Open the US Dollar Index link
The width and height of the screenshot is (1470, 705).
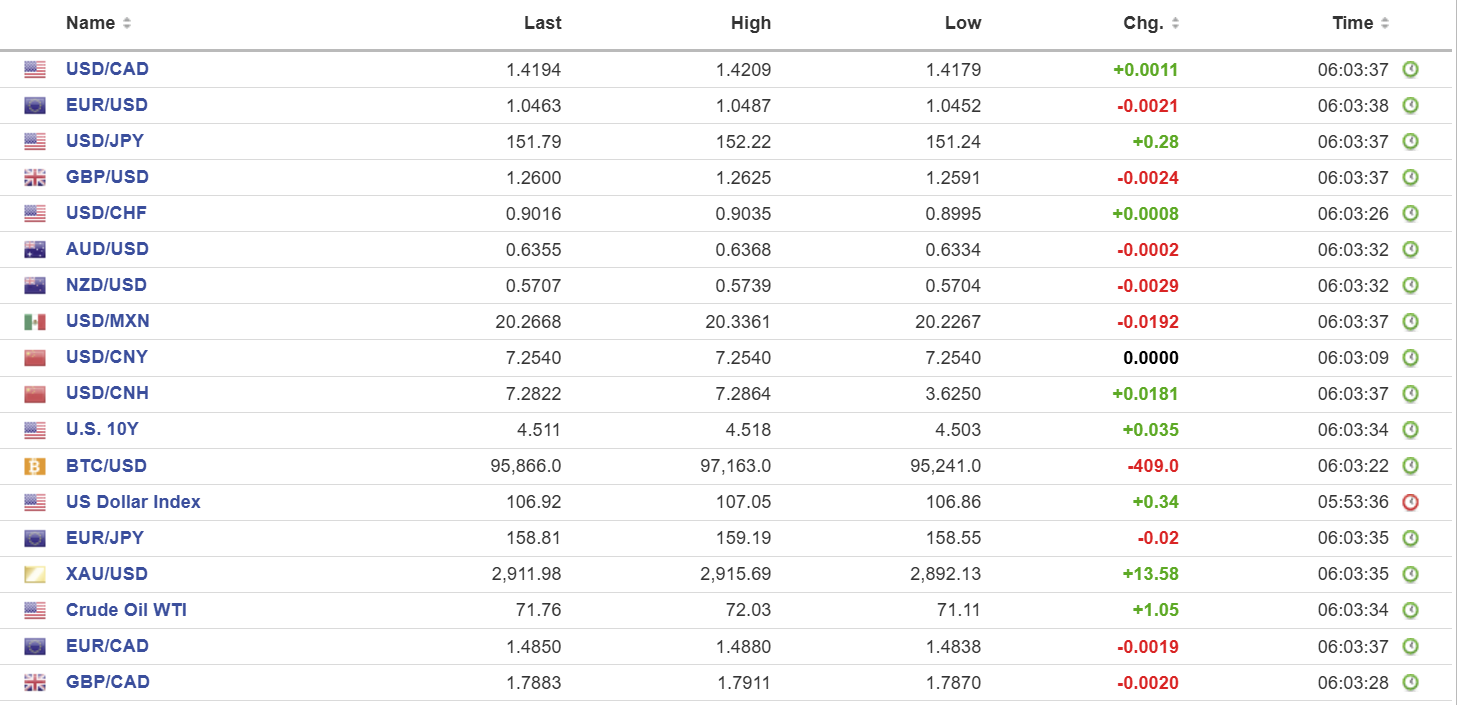point(133,502)
